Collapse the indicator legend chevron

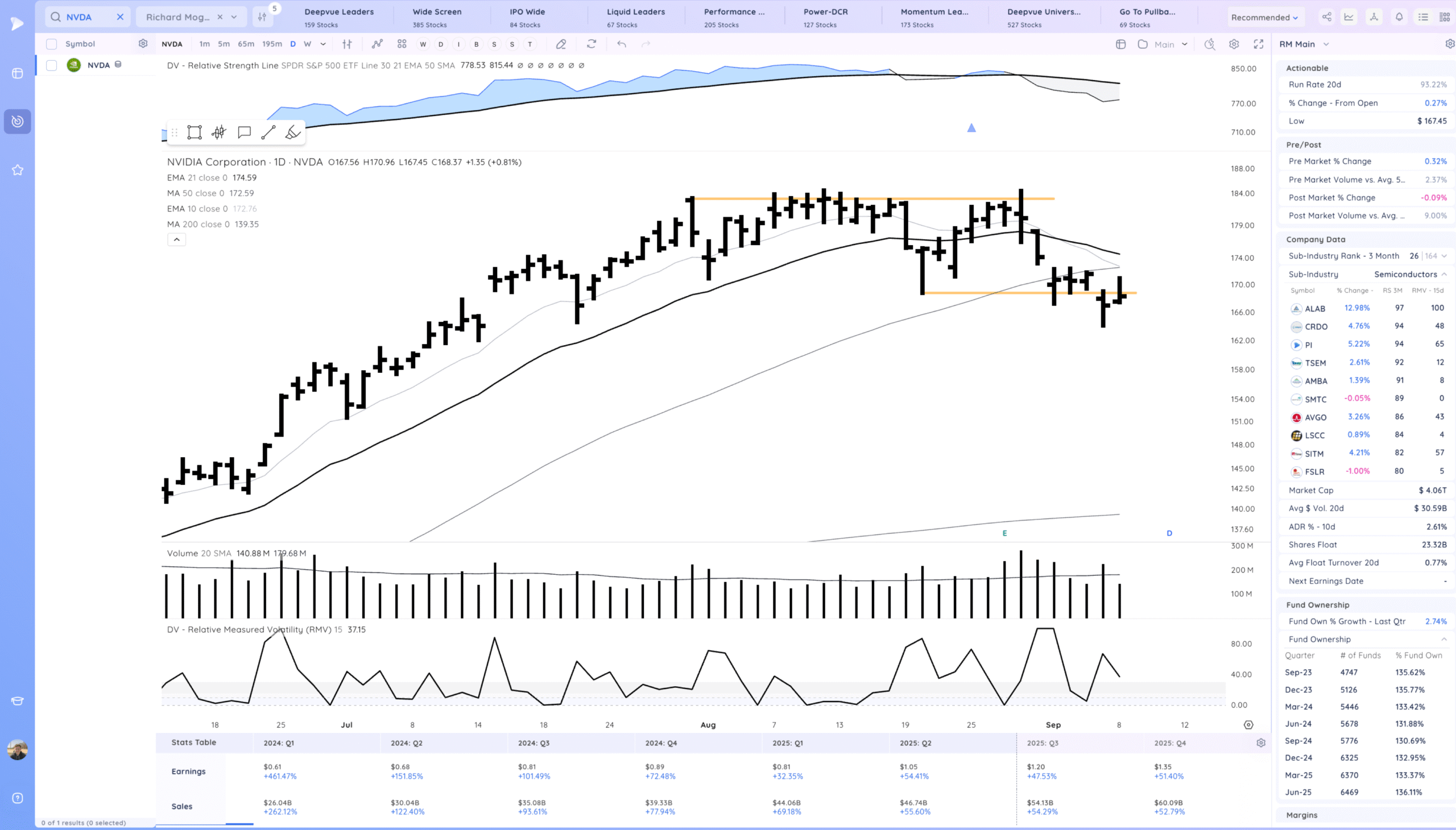tap(177, 239)
